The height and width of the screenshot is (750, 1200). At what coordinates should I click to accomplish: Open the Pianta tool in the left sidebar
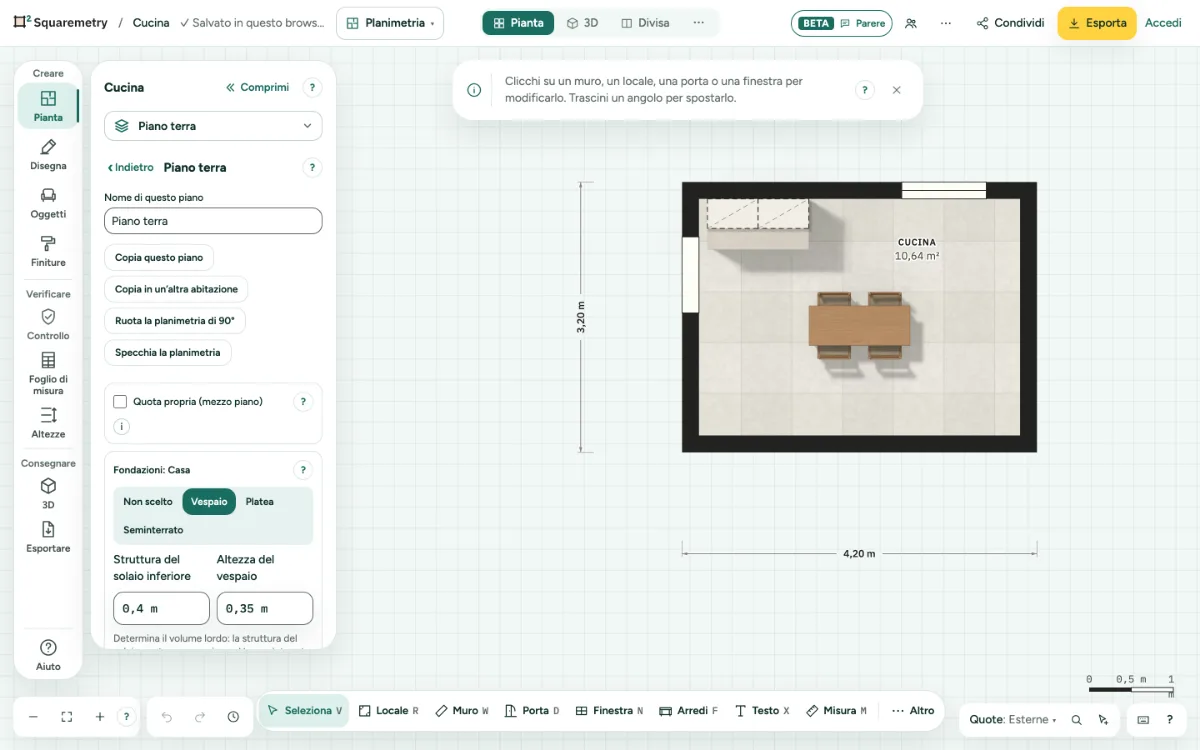(48, 106)
